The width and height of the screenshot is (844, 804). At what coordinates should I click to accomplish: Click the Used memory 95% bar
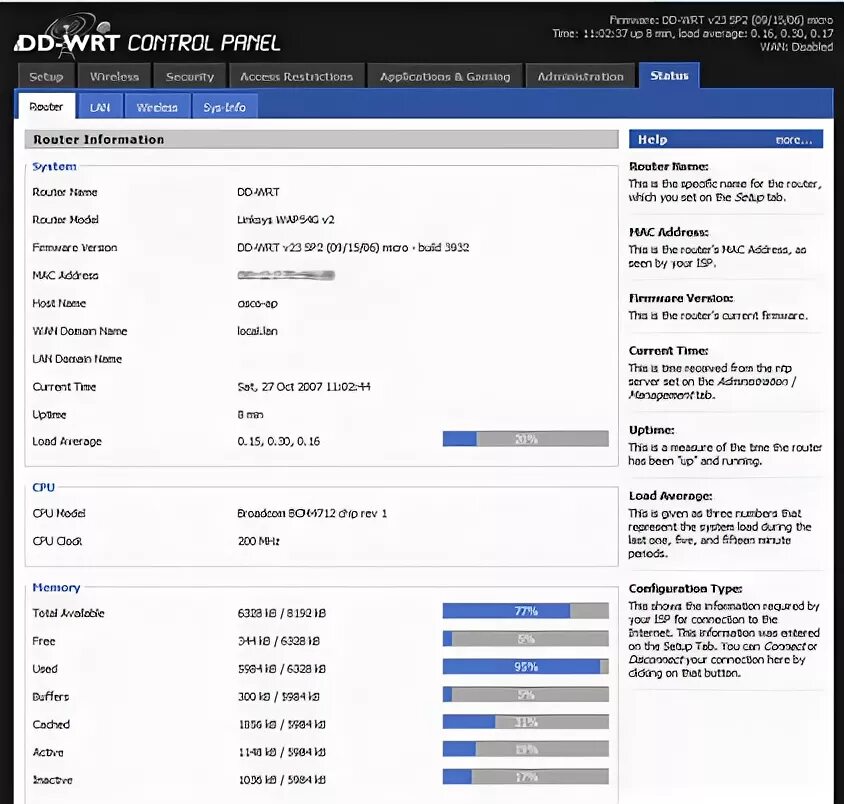[525, 666]
